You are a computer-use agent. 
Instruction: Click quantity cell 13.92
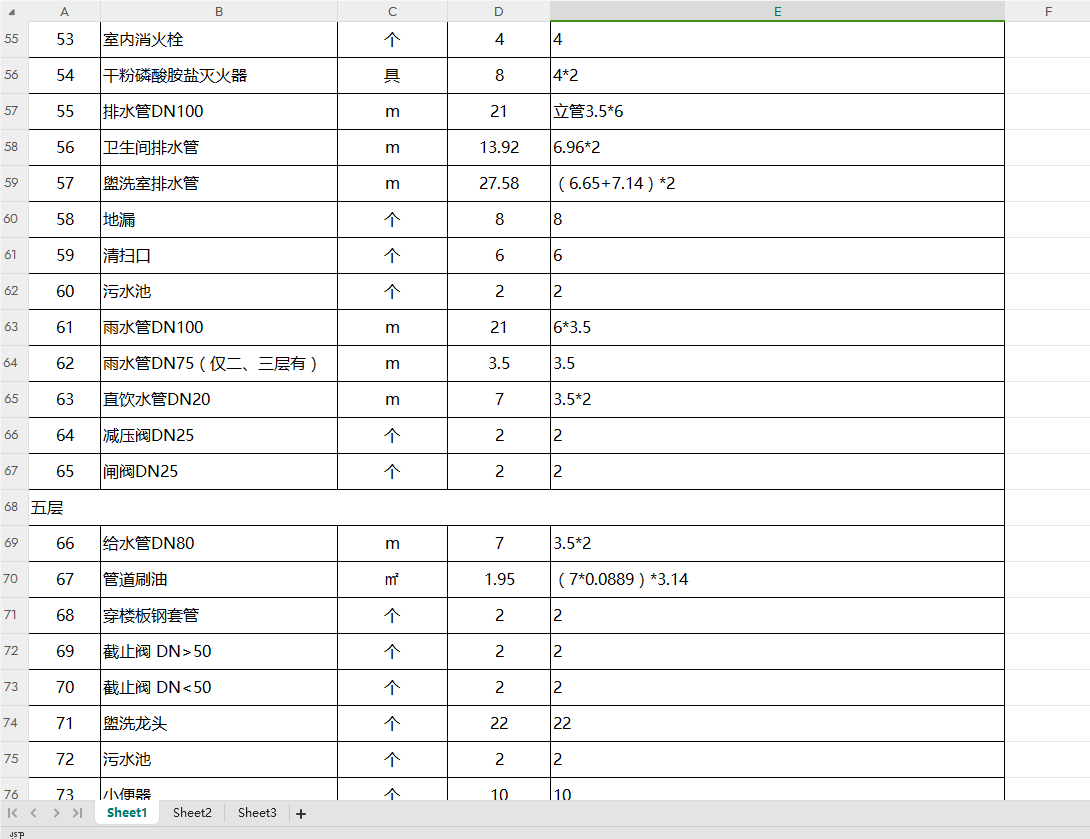pos(499,147)
